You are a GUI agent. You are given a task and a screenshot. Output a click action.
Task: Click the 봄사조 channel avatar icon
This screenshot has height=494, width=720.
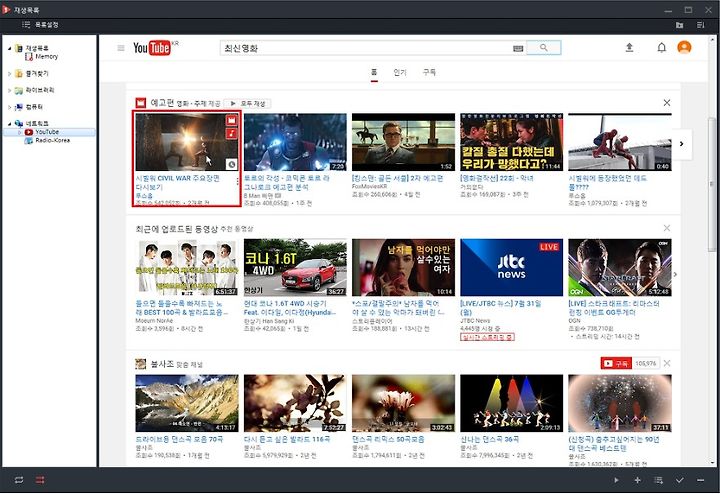tap(141, 364)
